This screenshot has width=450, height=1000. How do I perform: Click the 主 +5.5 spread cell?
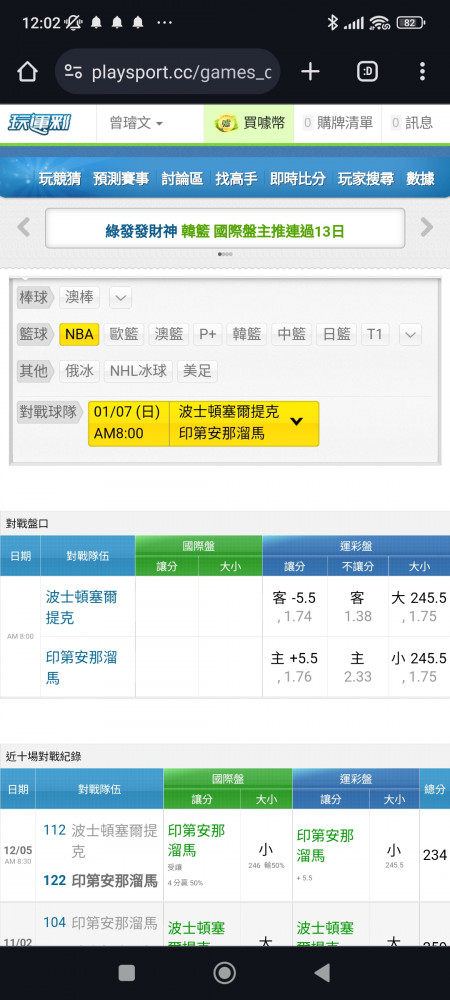(294, 666)
